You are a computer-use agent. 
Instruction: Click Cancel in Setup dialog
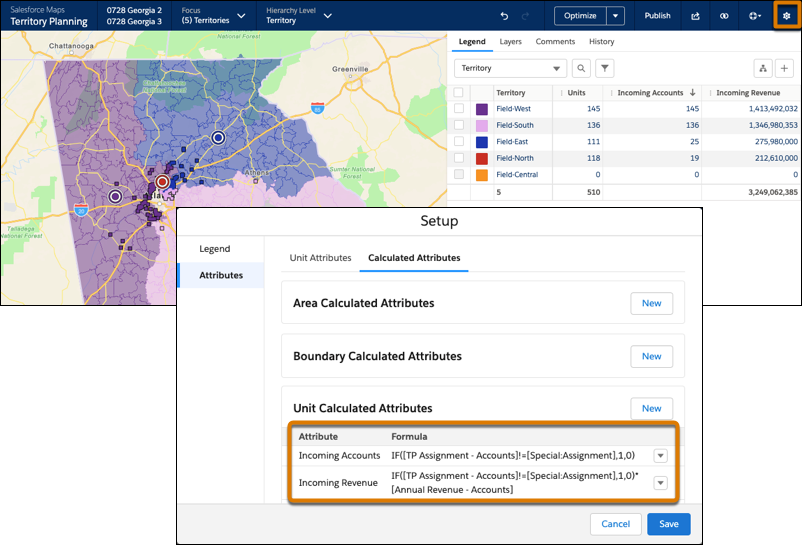[615, 524]
